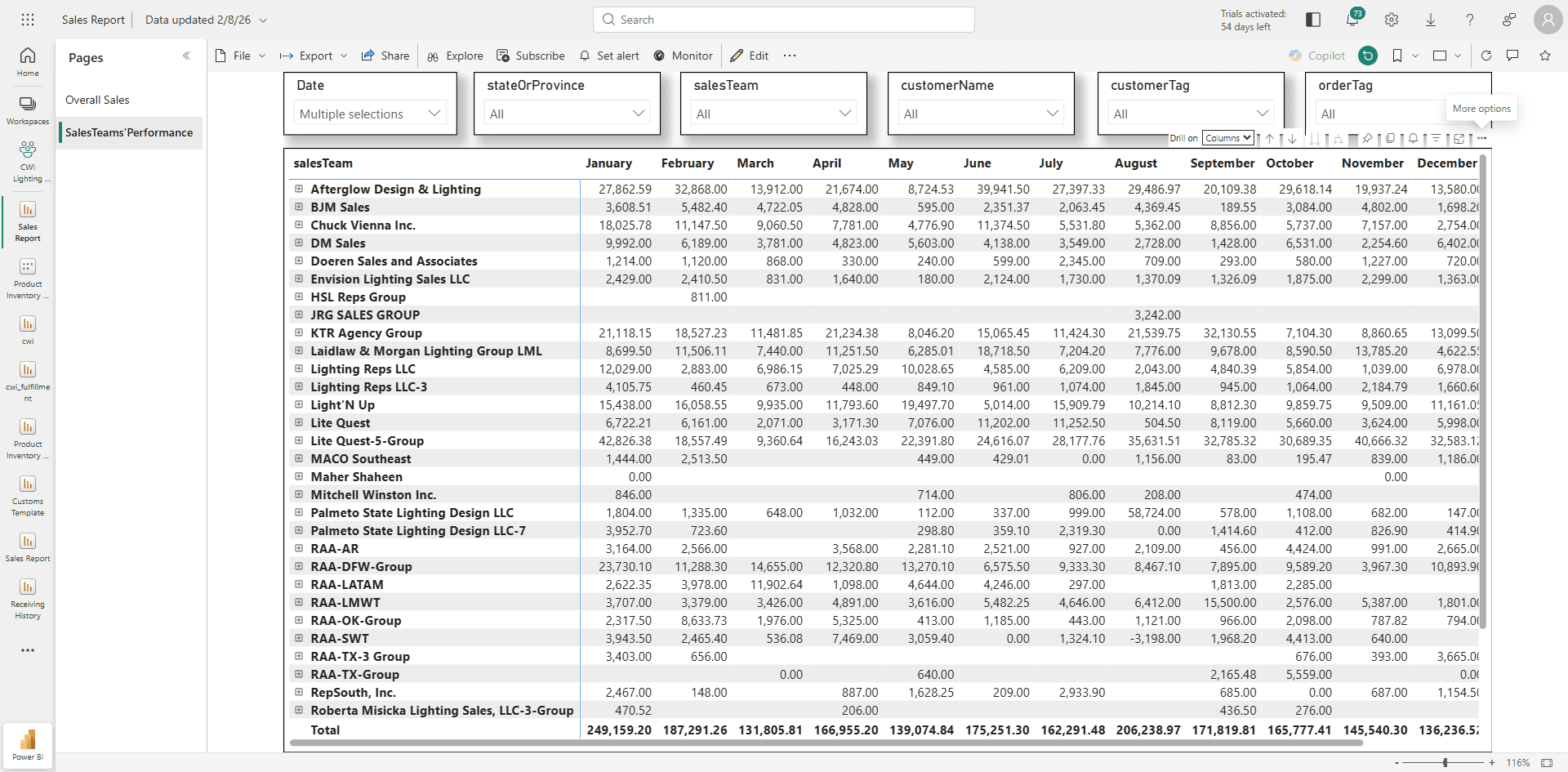Open focus mode for the matrix visual
This screenshot has width=1568, height=772.
1459,139
